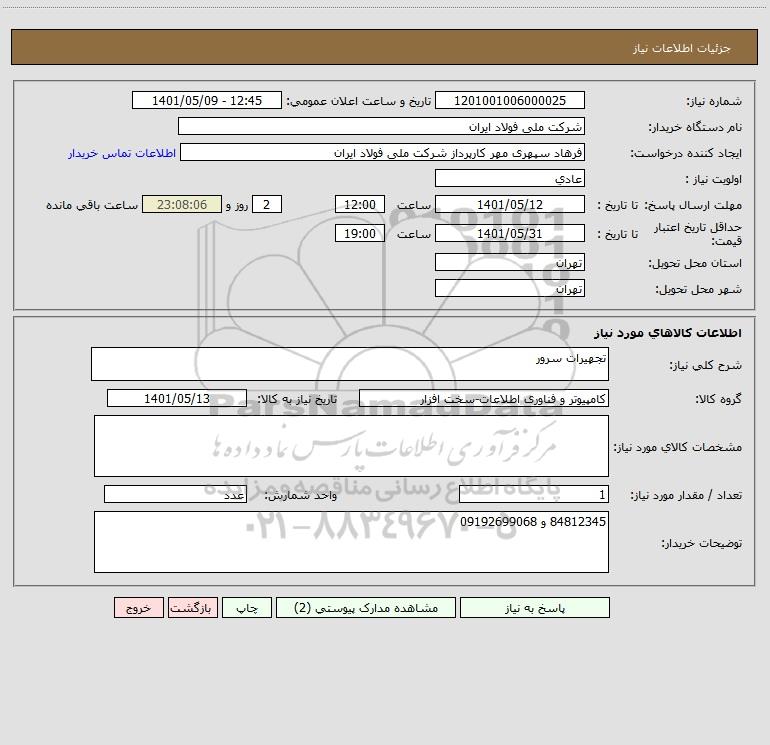Click the priority field عادی
This screenshot has height=745, width=770.
pos(510,178)
